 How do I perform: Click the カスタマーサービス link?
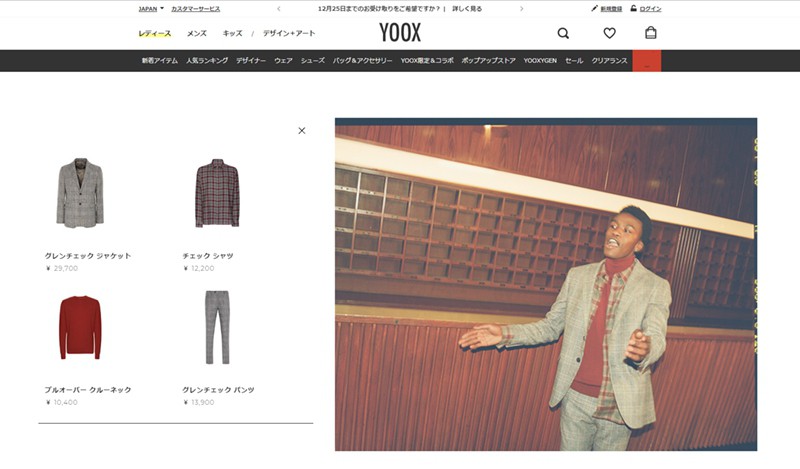tap(195, 9)
